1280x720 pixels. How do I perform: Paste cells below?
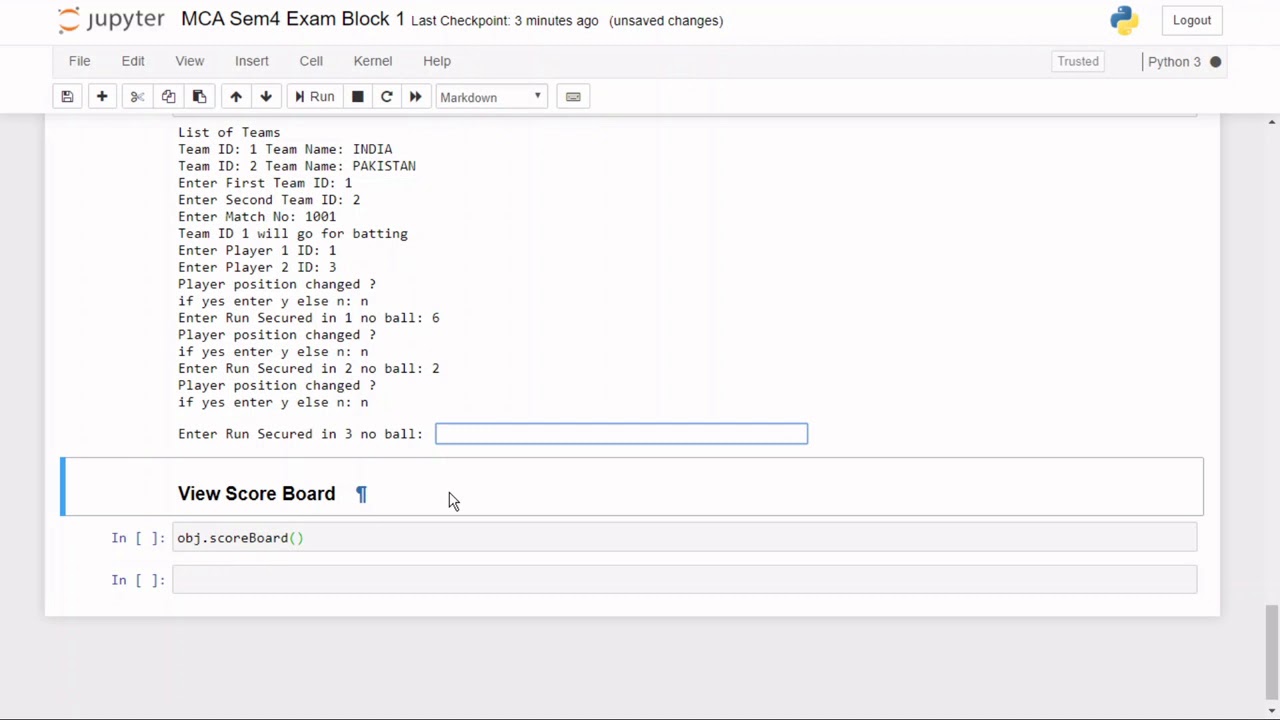199,97
